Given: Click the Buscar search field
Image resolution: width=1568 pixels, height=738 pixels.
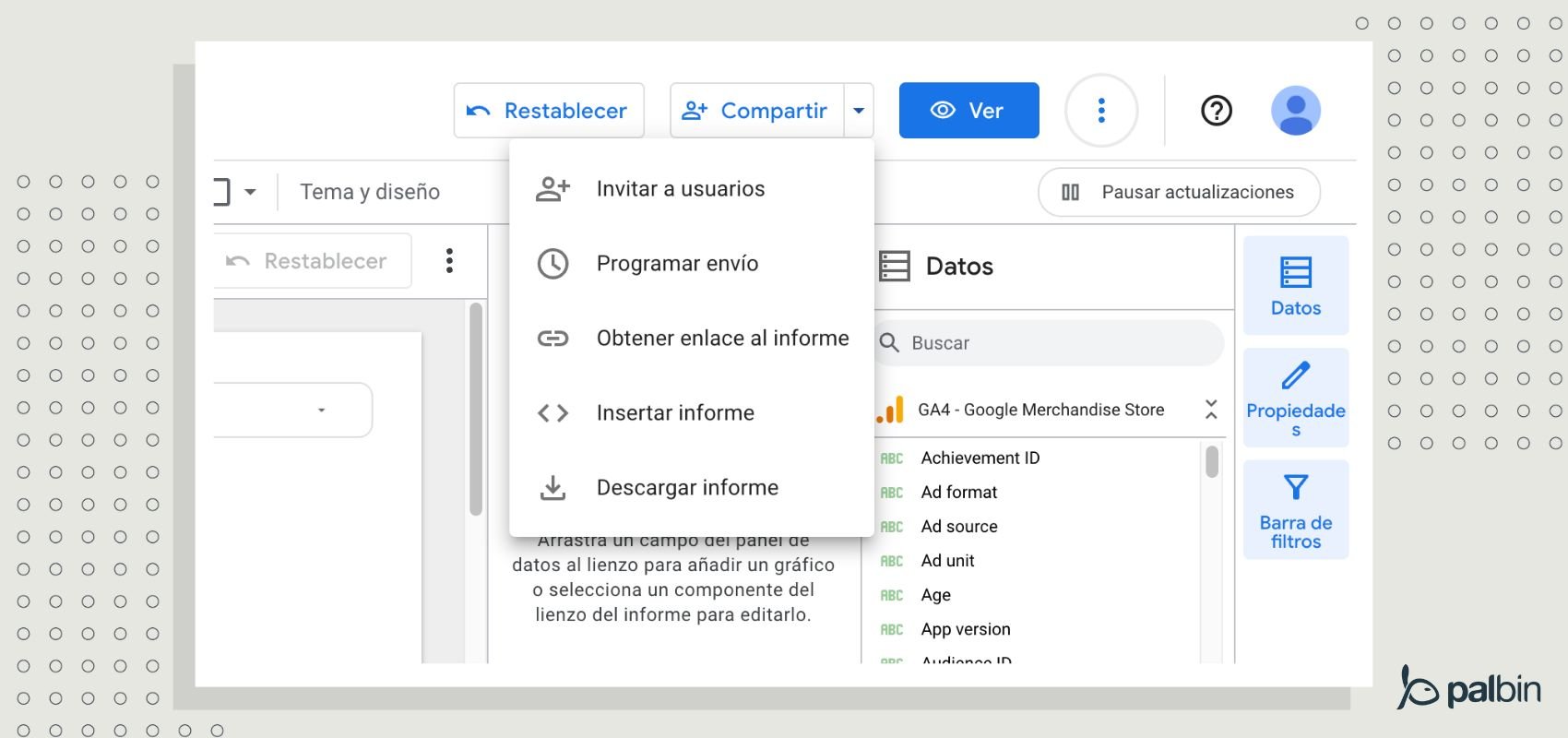Looking at the screenshot, I should pyautogui.click(x=1050, y=343).
